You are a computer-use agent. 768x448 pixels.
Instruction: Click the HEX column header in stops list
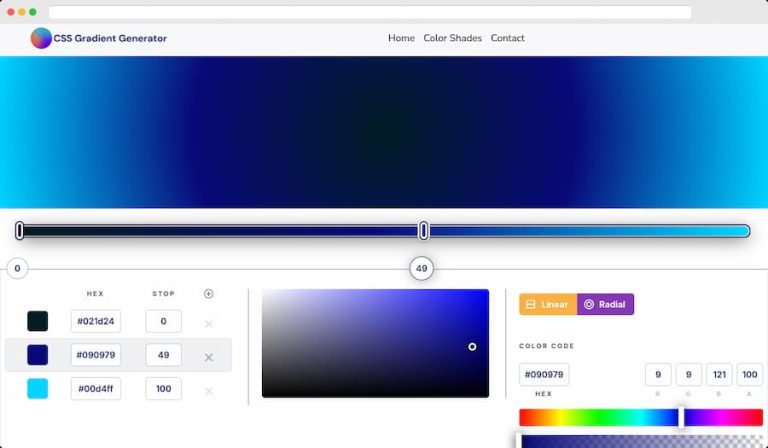(95, 294)
